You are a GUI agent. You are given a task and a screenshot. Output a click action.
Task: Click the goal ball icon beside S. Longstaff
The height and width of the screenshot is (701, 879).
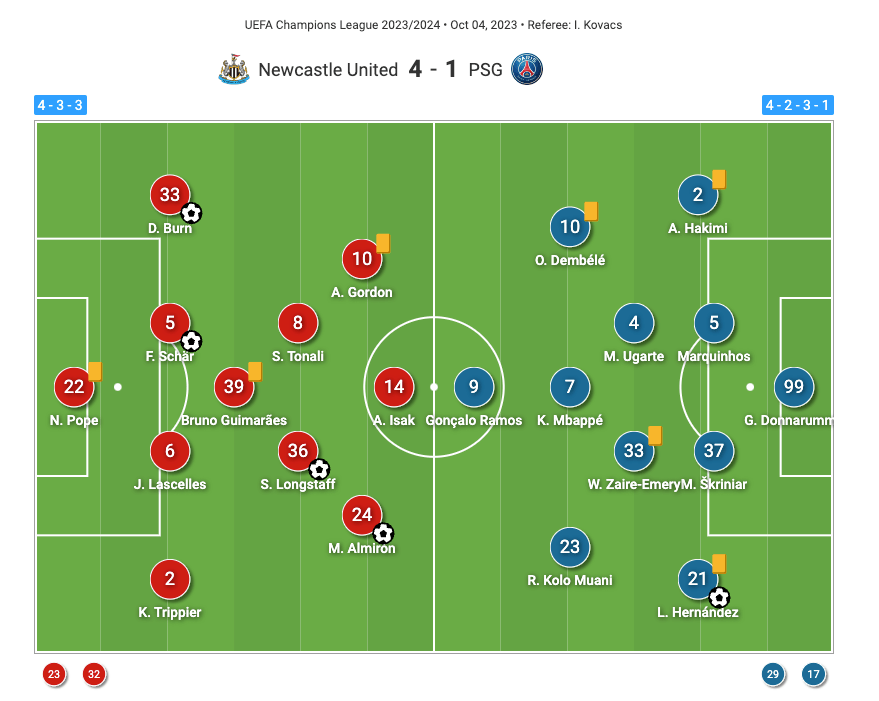coord(319,468)
